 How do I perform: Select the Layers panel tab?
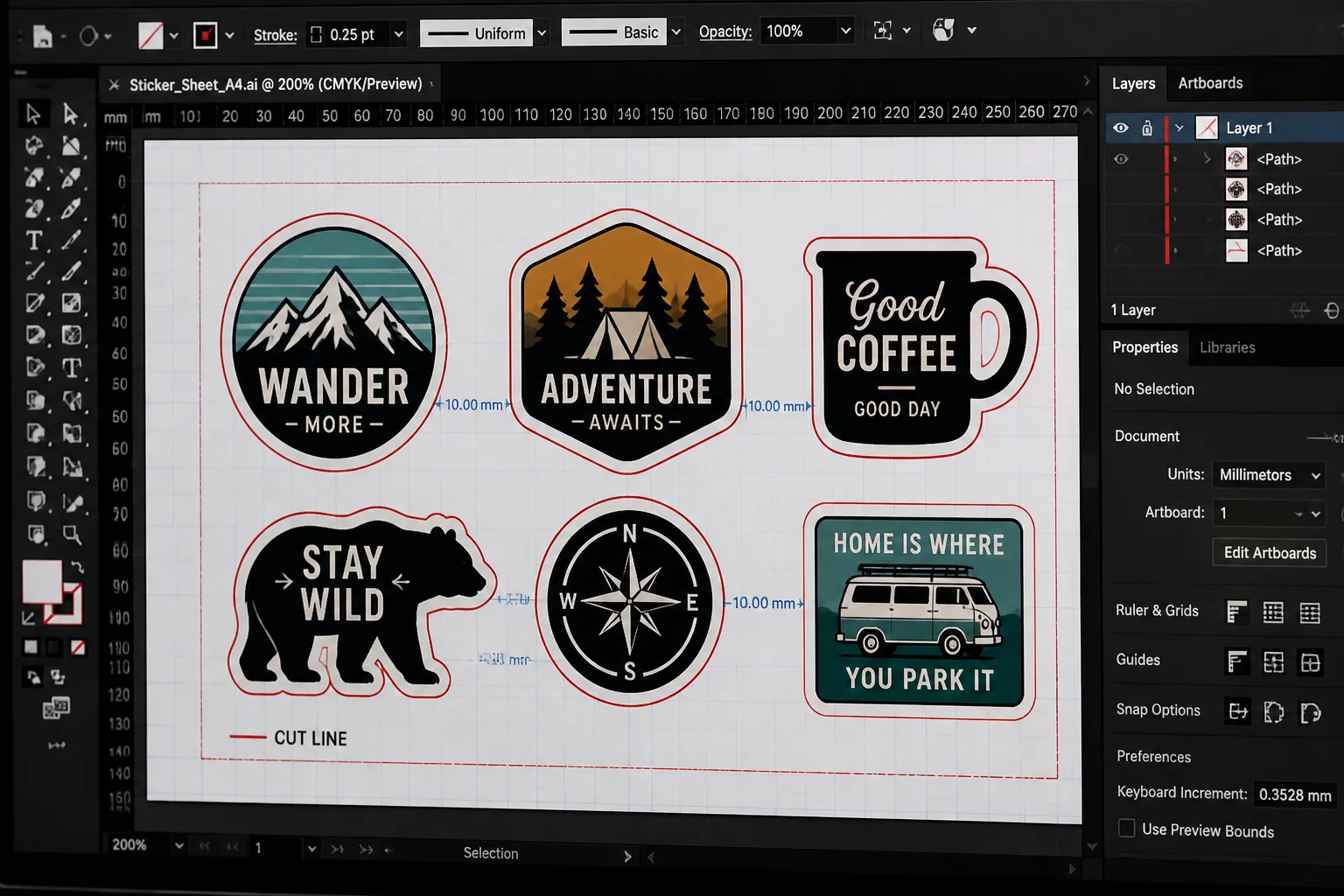1133,83
